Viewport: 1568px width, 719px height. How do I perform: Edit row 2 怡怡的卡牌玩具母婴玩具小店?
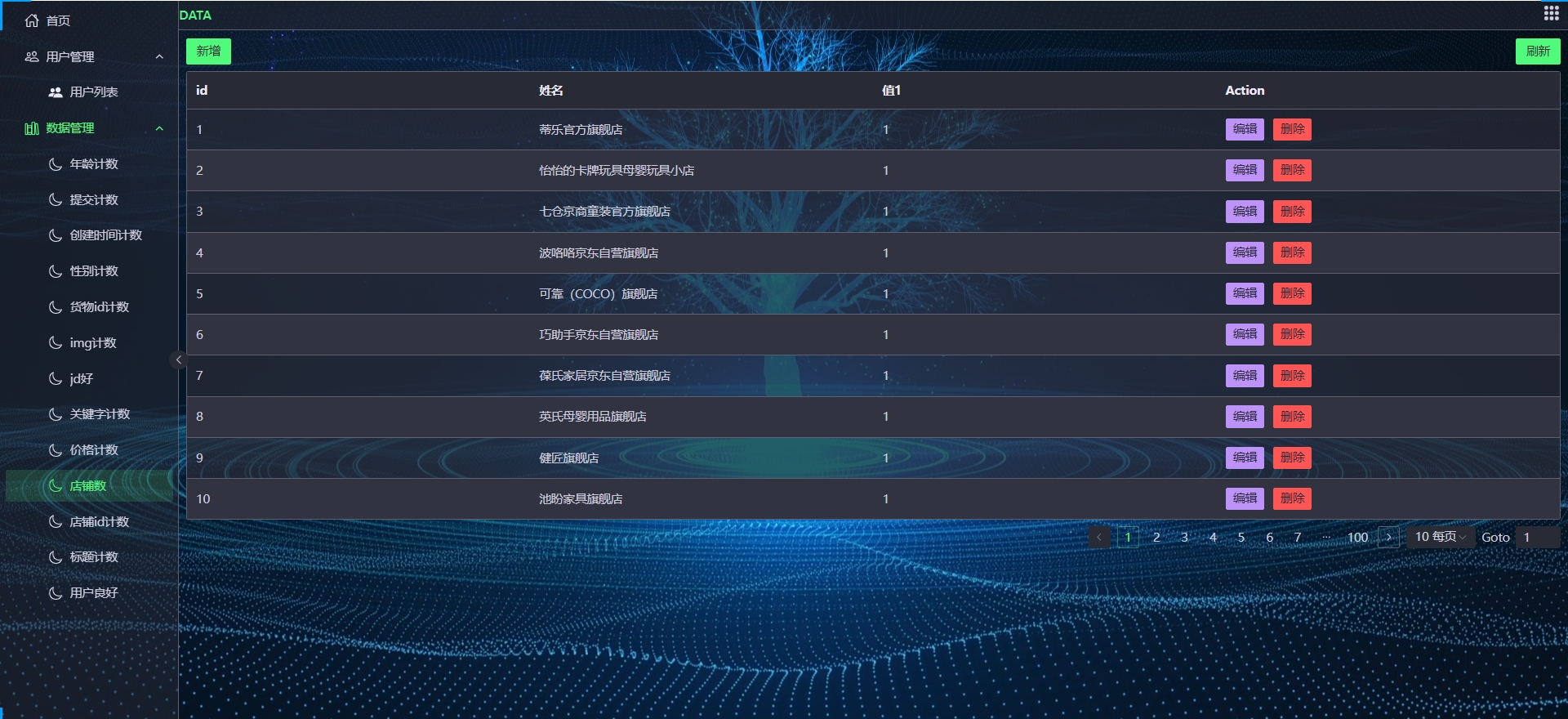click(x=1245, y=170)
